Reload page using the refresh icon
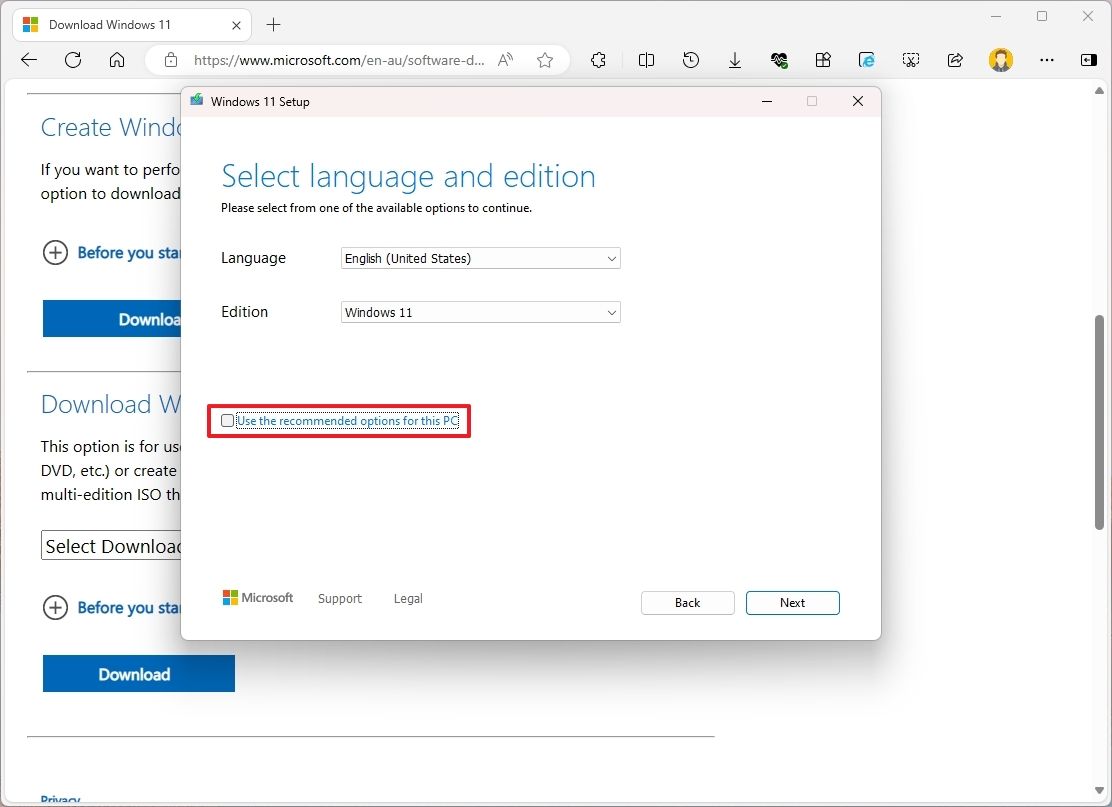Viewport: 1112px width, 807px height. [72, 60]
